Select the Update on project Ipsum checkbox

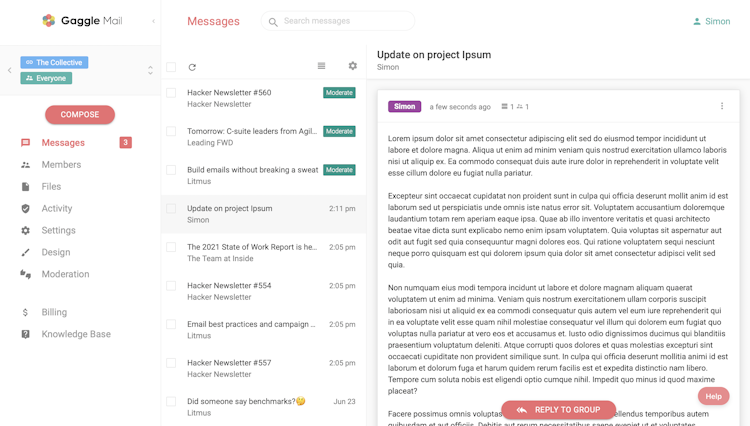[x=171, y=209]
